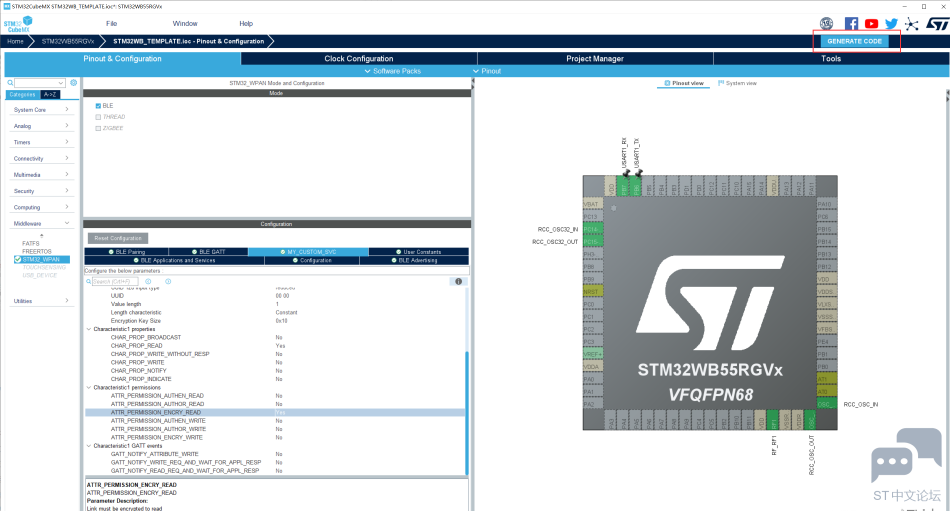This screenshot has width=950, height=511.
Task: Open the Software Packs dropdown
Action: (393, 71)
